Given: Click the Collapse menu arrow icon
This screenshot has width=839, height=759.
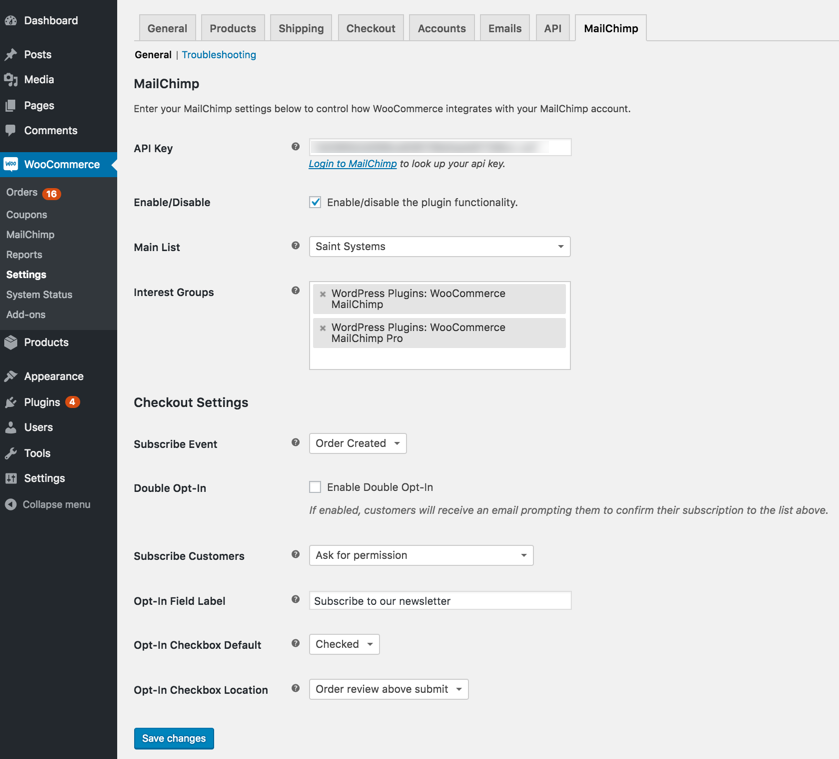Looking at the screenshot, I should tap(11, 505).
